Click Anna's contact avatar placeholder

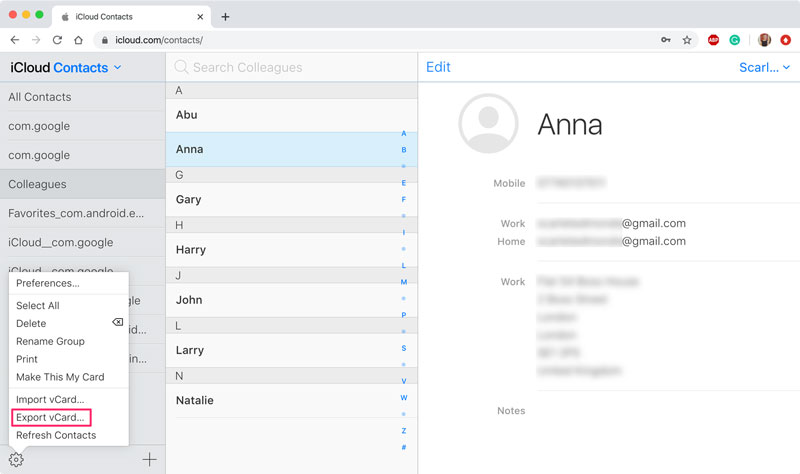tap(488, 124)
